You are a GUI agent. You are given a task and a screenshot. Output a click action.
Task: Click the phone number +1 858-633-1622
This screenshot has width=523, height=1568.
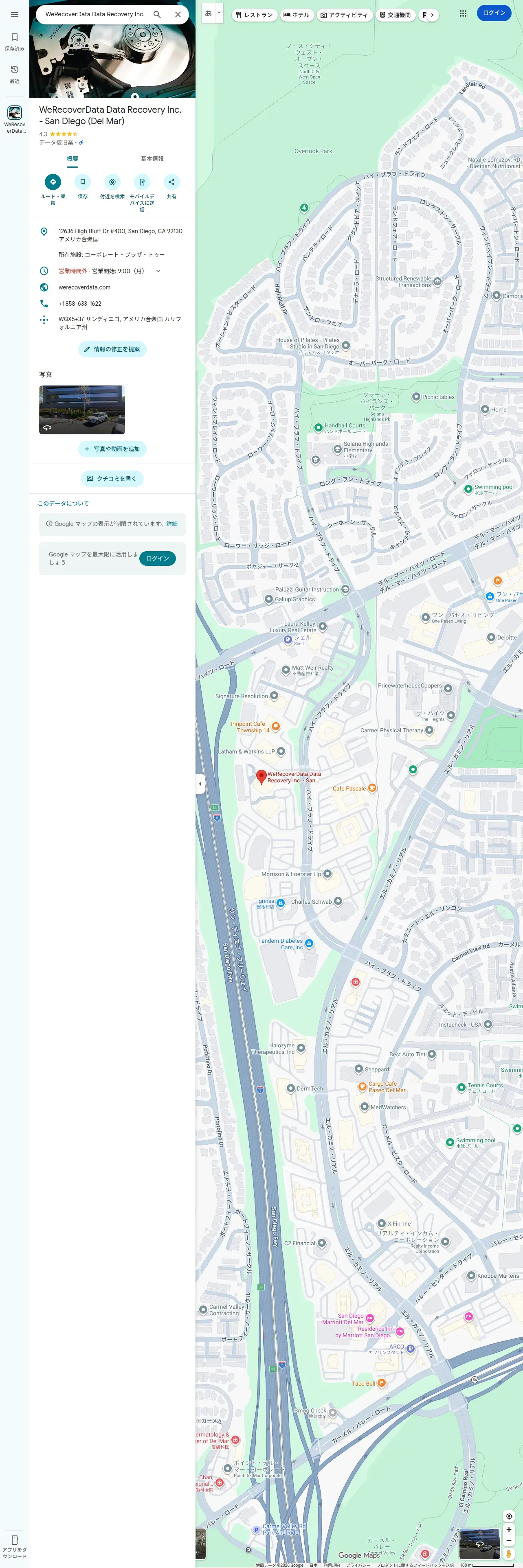pos(80,304)
